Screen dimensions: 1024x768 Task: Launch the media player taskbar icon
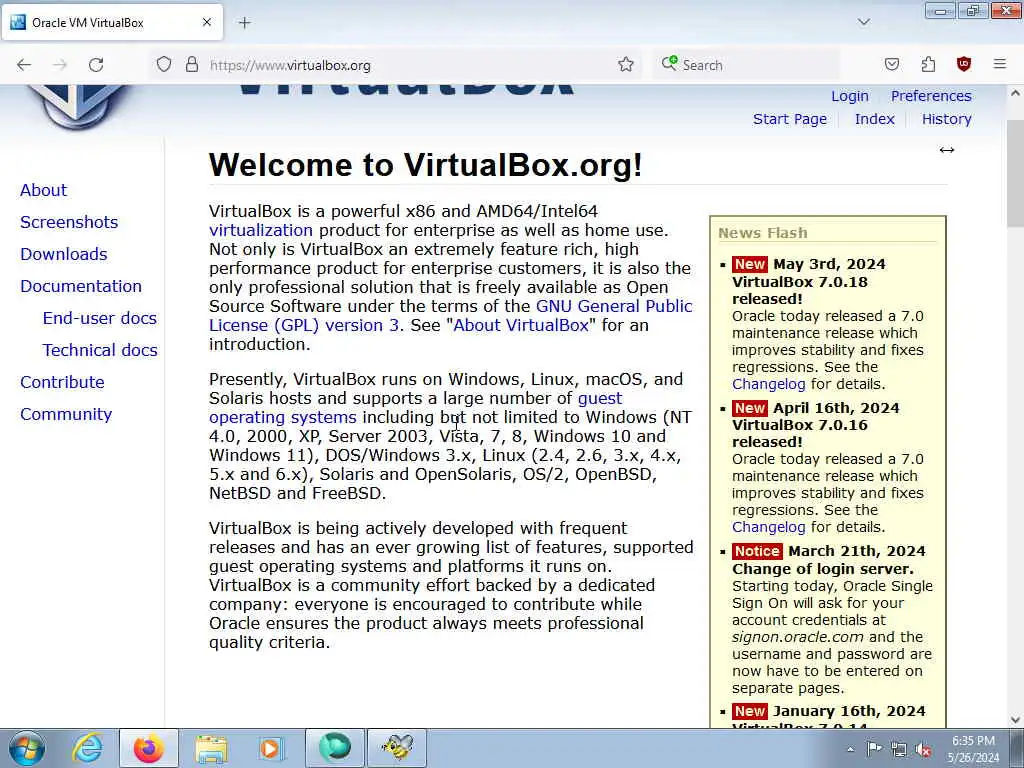270,748
